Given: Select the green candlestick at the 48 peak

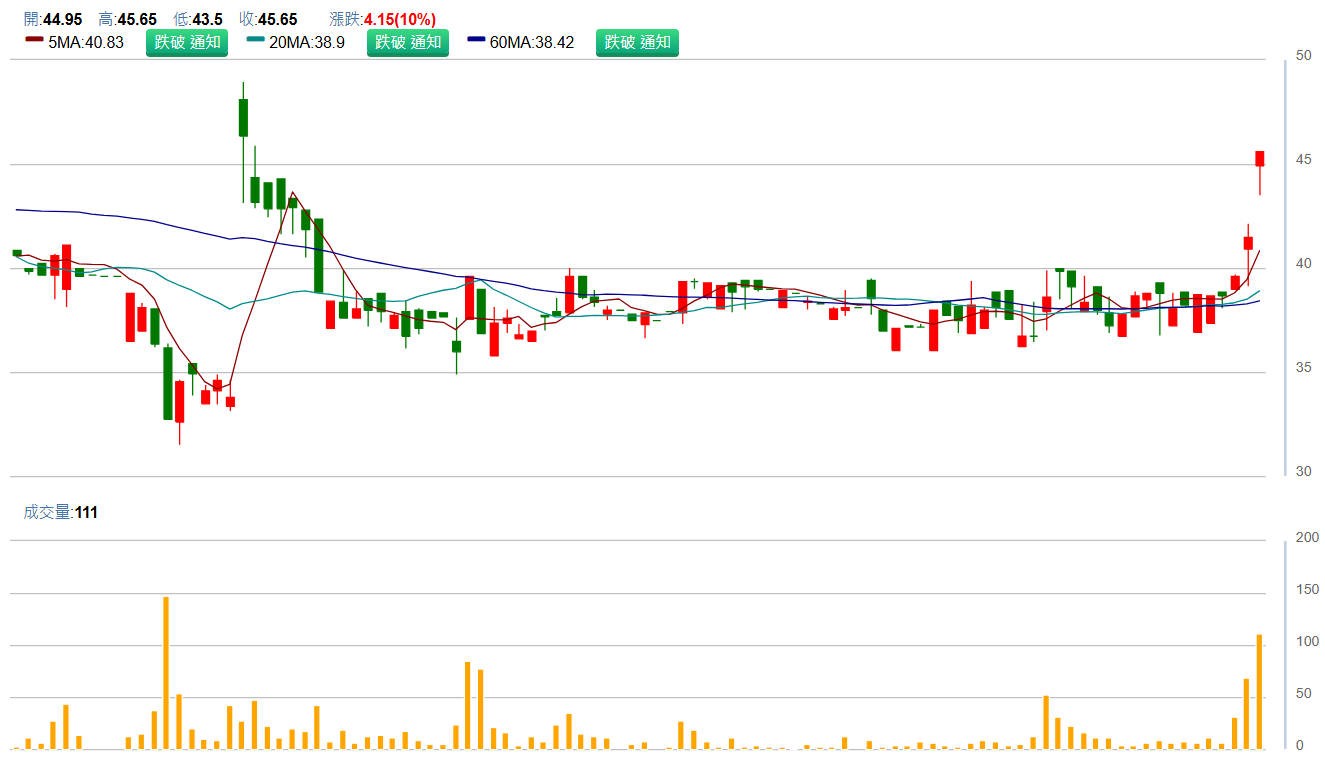Looking at the screenshot, I should 243,118.
